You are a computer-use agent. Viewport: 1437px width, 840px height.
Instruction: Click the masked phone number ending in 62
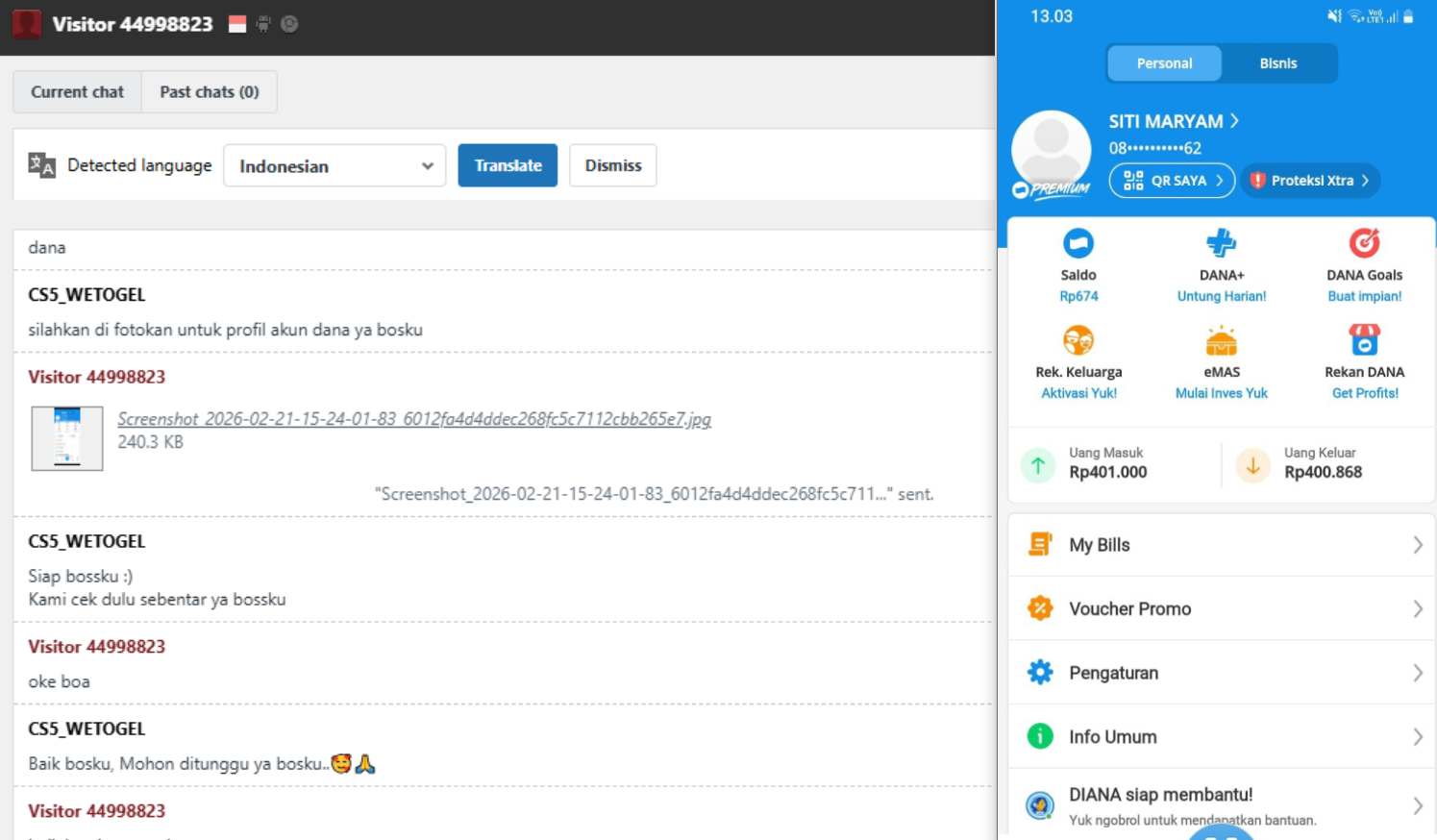[x=1155, y=148]
